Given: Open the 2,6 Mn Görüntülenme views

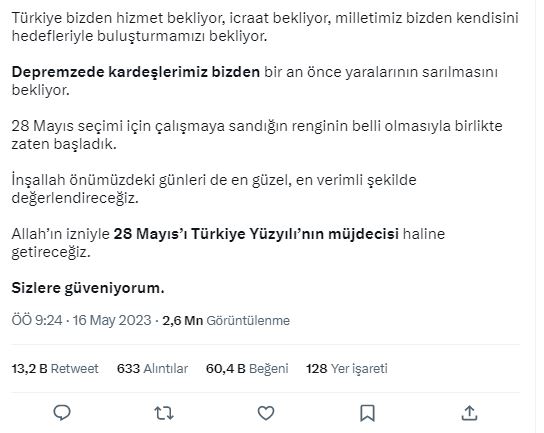Looking at the screenshot, I should coord(226,320).
